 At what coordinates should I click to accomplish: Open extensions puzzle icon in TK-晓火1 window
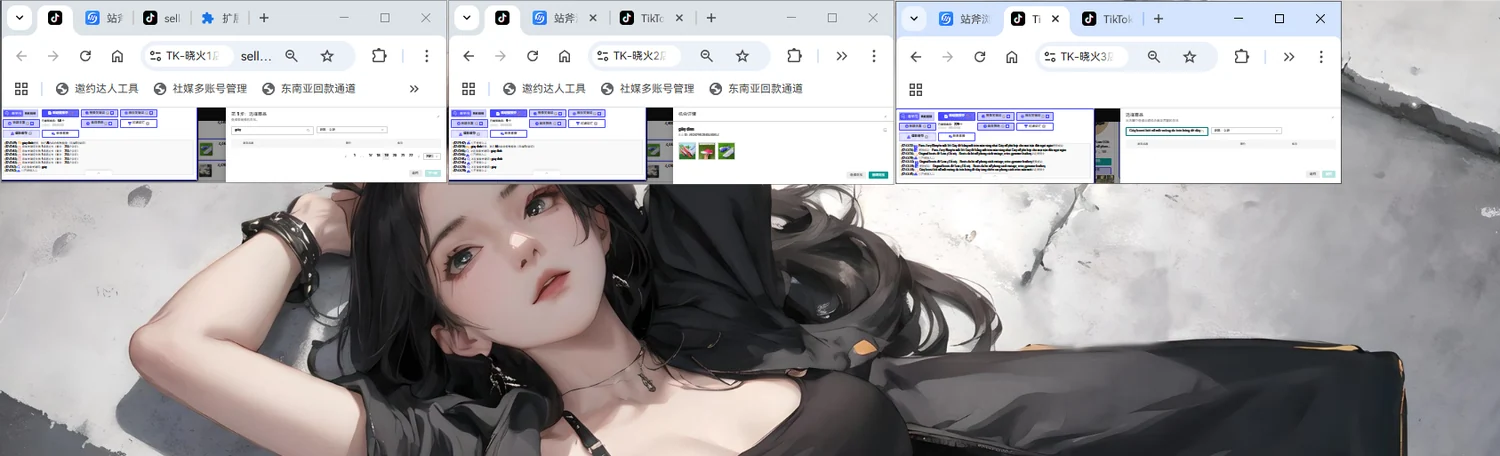(379, 56)
